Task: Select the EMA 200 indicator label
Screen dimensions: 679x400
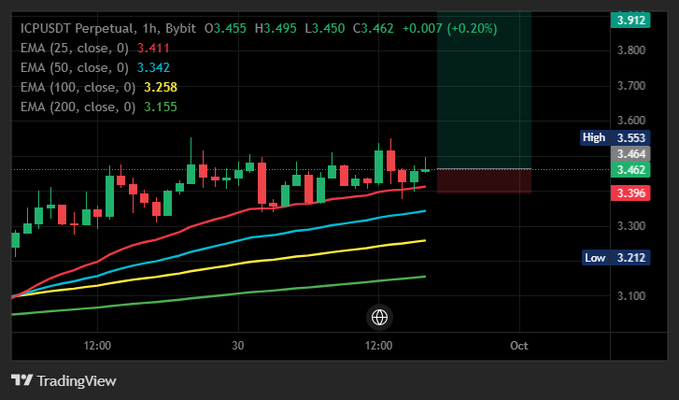Action: [78, 106]
